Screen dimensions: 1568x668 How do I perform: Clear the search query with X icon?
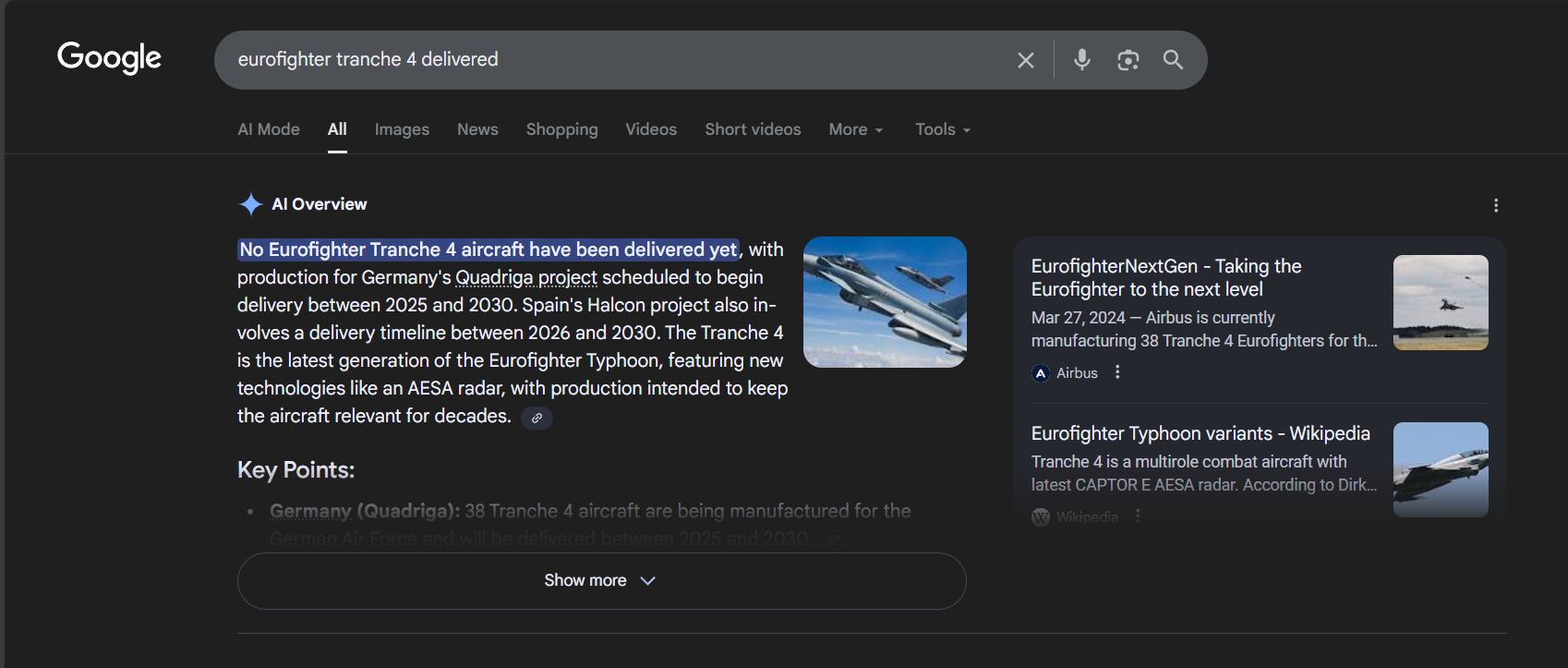click(1025, 60)
